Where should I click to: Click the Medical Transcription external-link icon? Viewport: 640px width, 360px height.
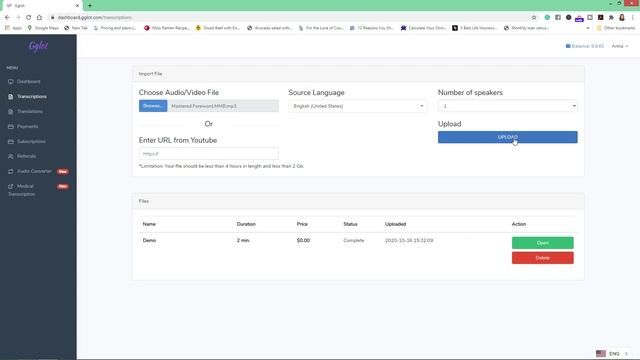click(x=11, y=187)
